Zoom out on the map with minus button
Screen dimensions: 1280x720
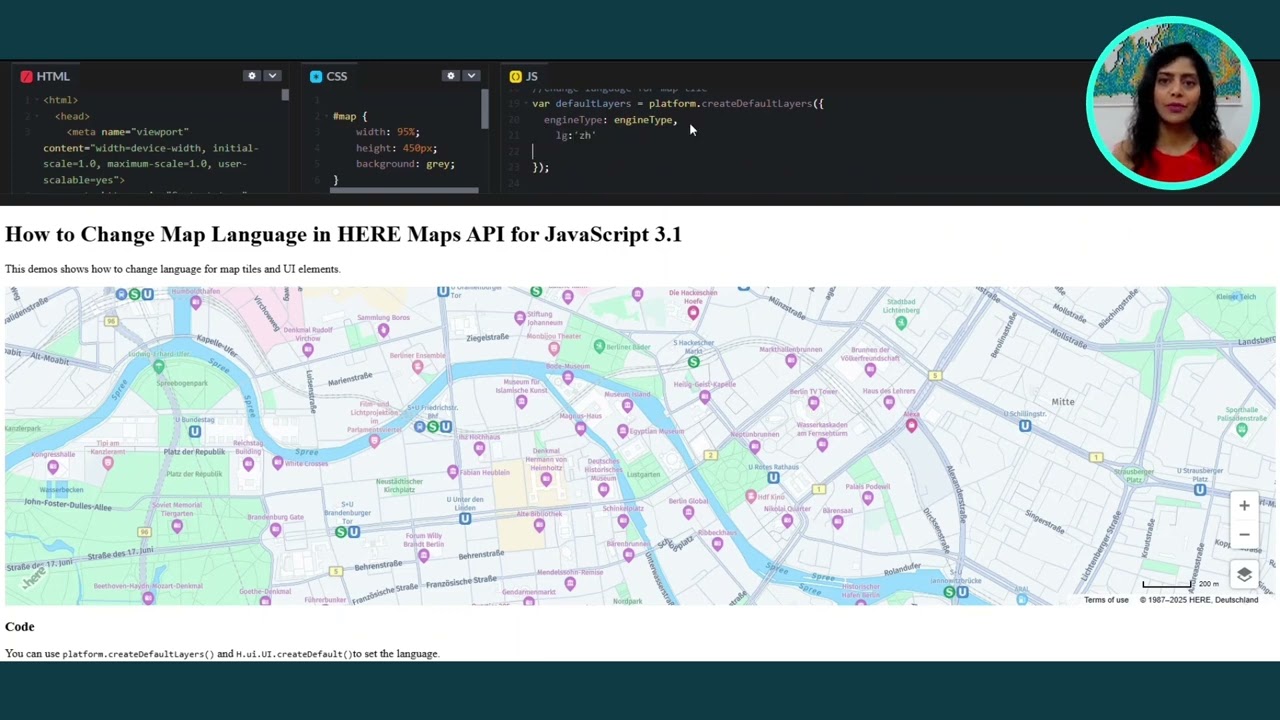[1244, 535]
